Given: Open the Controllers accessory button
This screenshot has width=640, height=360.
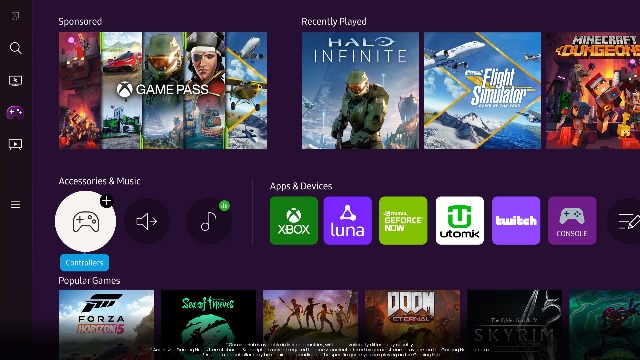Looking at the screenshot, I should pos(85,222).
